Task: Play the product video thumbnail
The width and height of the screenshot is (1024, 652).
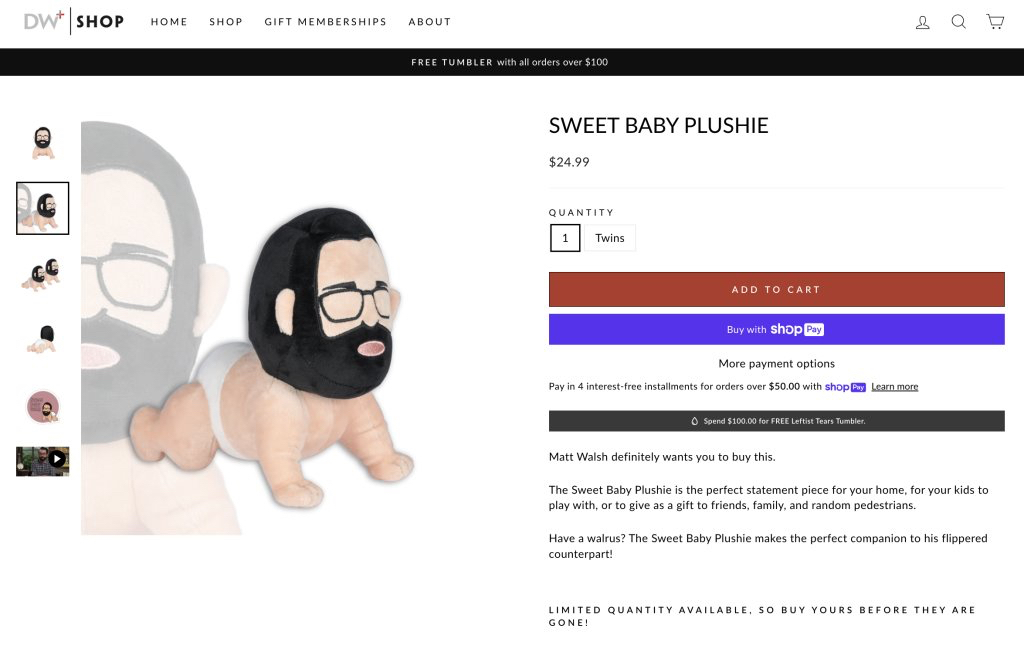Action: (43, 461)
